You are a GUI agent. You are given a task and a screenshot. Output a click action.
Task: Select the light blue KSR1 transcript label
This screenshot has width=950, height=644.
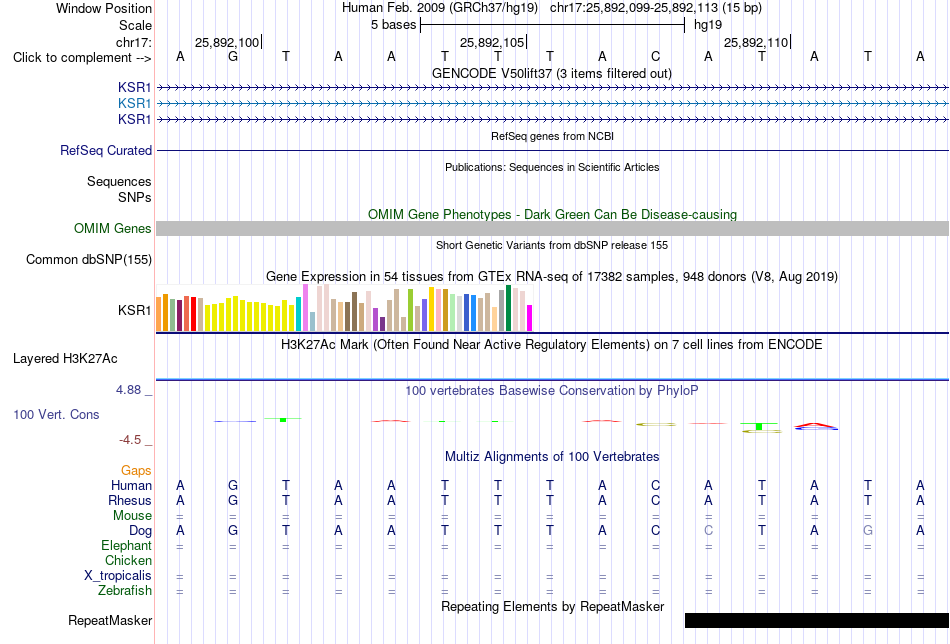(x=135, y=104)
